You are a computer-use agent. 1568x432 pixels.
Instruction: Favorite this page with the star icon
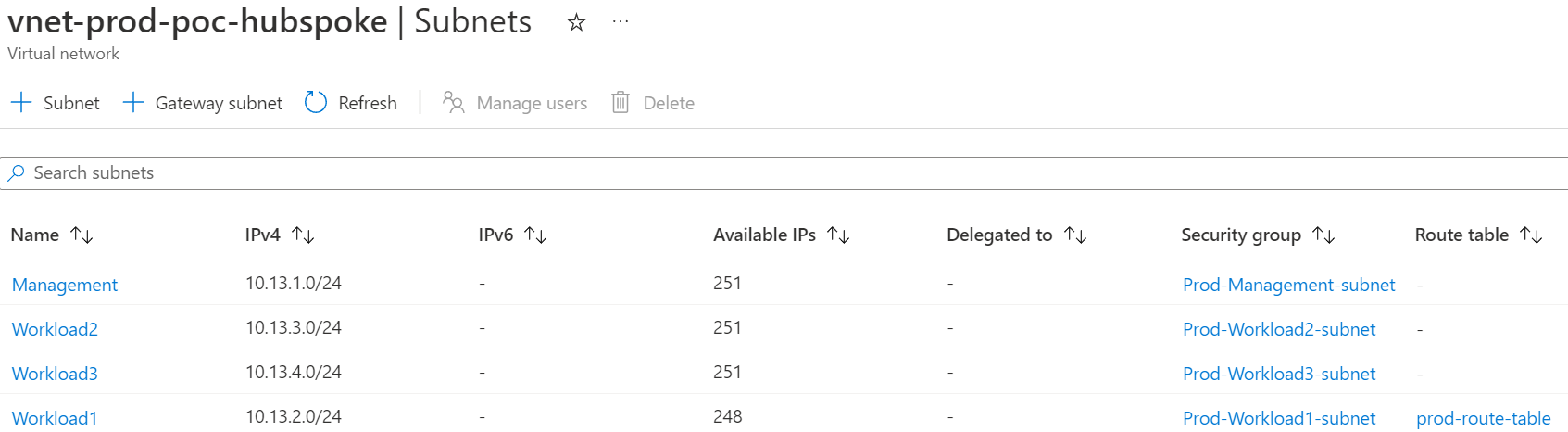(x=576, y=23)
